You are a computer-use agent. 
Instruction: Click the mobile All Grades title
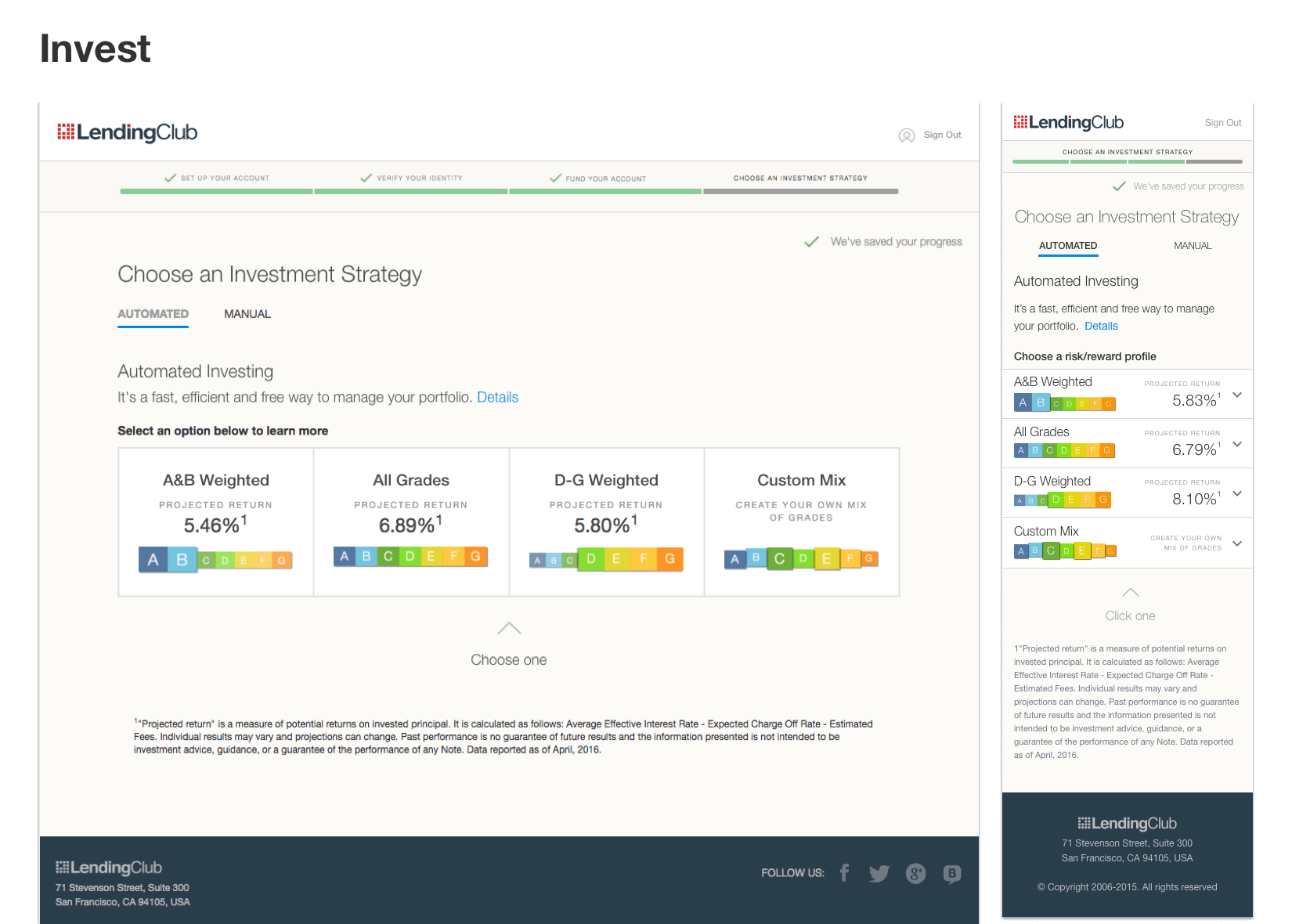coord(1041,431)
